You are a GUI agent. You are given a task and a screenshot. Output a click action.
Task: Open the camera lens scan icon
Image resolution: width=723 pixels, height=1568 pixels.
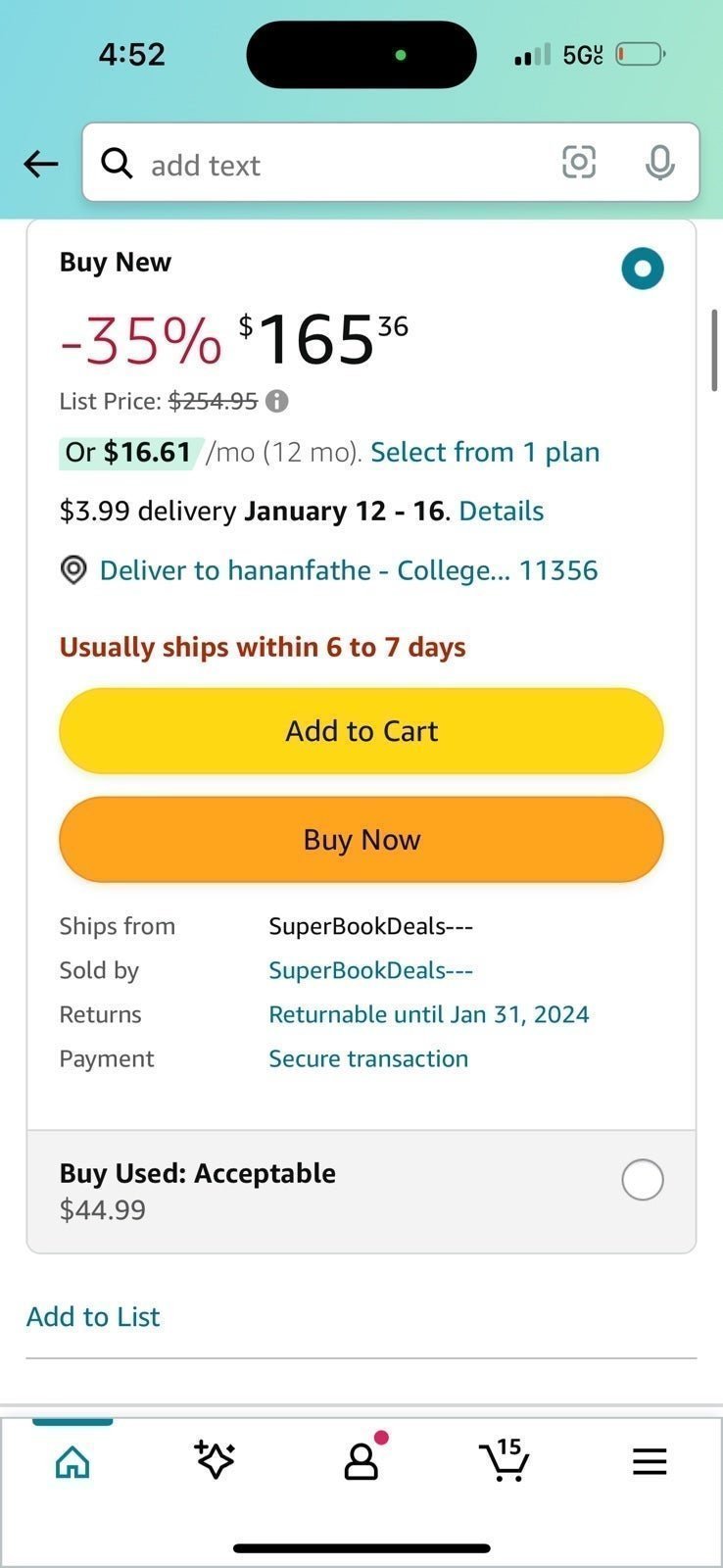point(579,162)
